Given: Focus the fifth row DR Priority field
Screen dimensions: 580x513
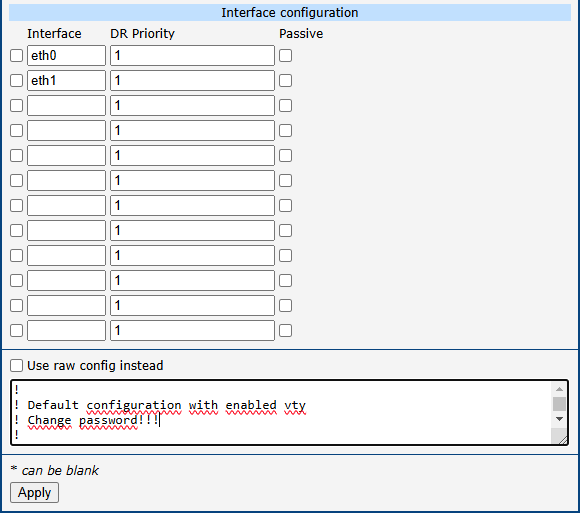Looking at the screenshot, I should [x=192, y=156].
